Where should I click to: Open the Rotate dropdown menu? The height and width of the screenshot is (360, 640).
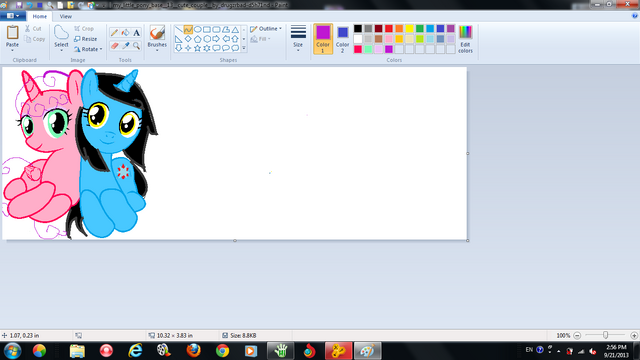[88, 49]
